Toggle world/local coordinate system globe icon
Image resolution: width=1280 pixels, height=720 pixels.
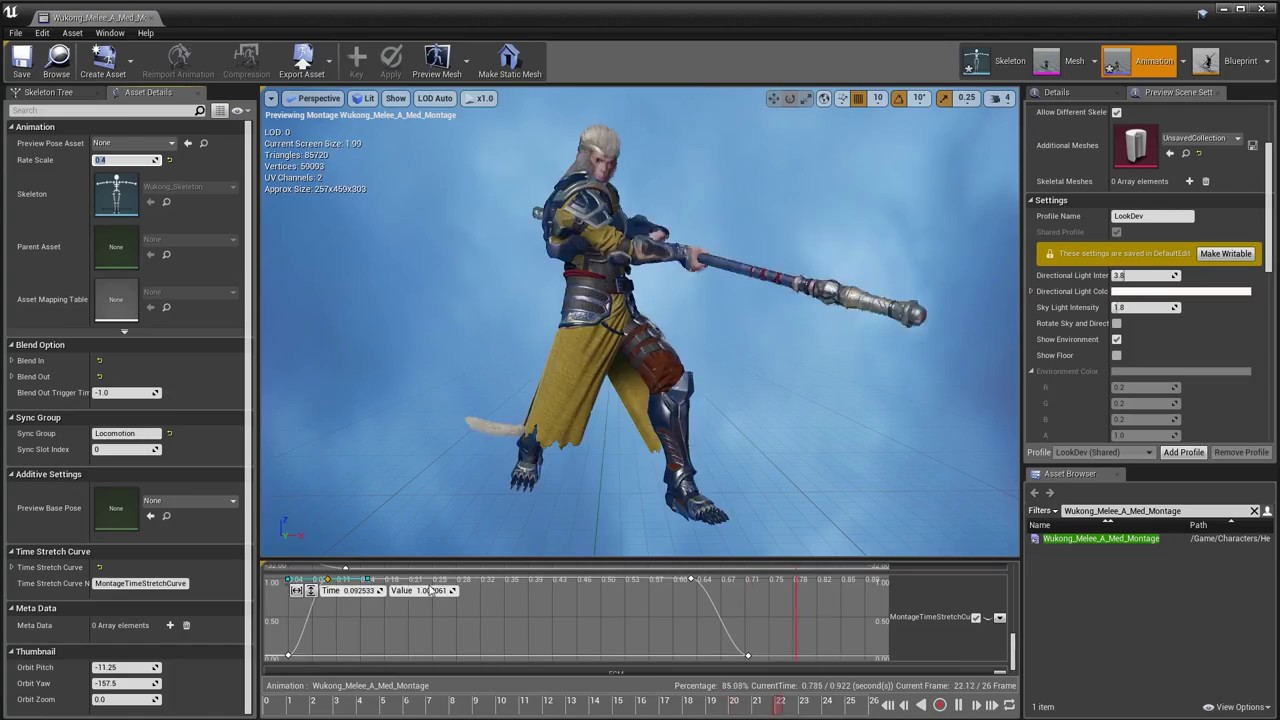[824, 98]
